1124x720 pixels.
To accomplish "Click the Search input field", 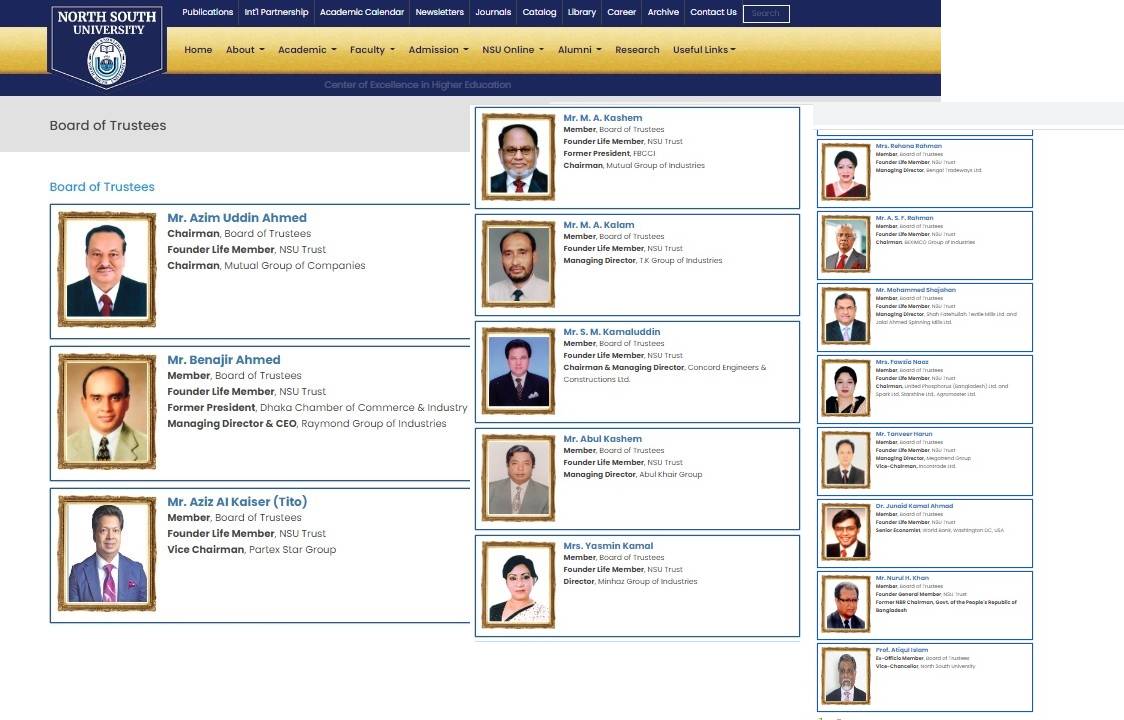I will 766,14.
